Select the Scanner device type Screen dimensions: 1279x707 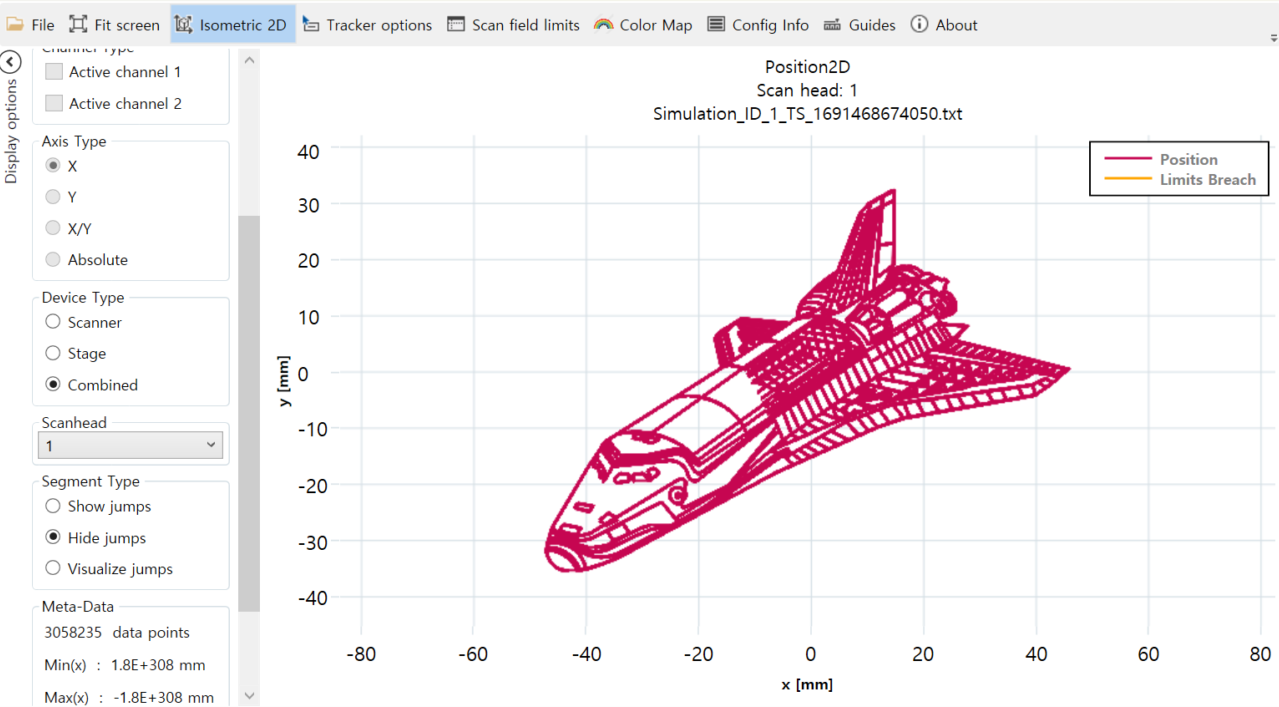click(x=54, y=322)
